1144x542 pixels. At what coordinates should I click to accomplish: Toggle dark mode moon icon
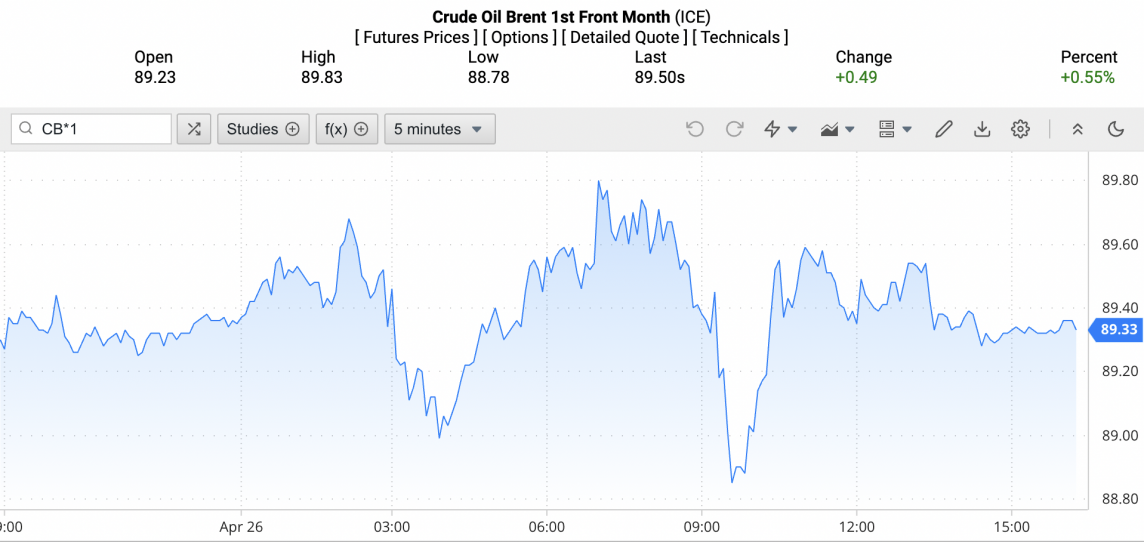[1116, 129]
